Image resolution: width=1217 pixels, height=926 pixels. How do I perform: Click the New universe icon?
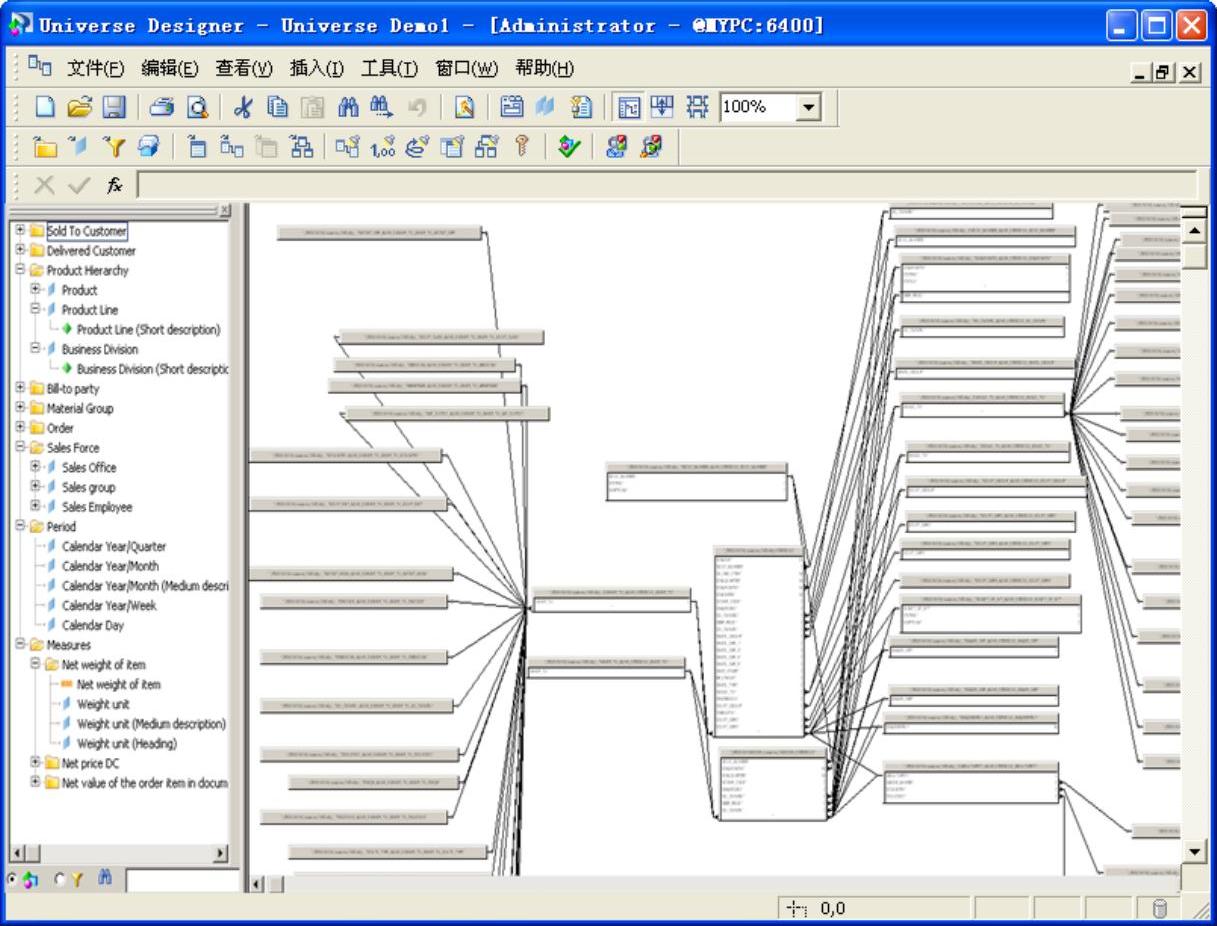(x=43, y=106)
